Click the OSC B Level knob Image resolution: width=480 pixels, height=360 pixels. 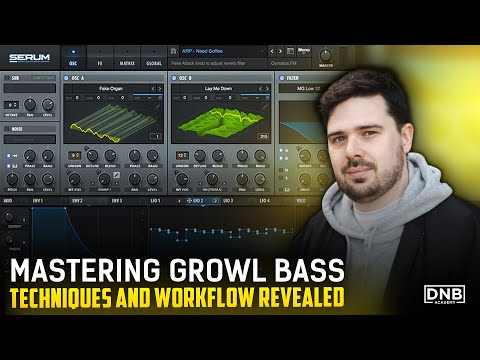pos(260,179)
